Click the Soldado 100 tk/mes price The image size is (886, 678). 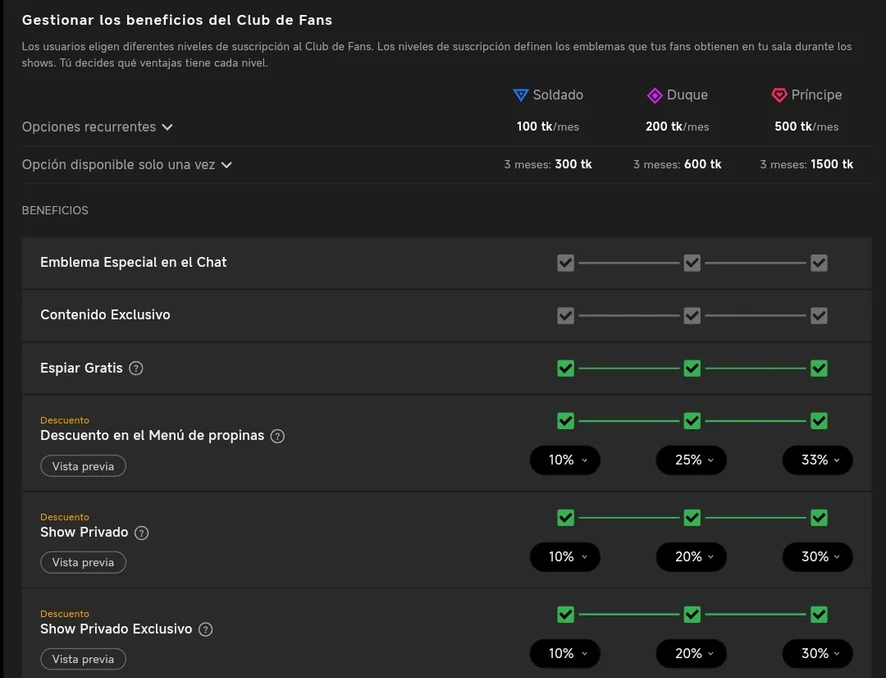547,127
